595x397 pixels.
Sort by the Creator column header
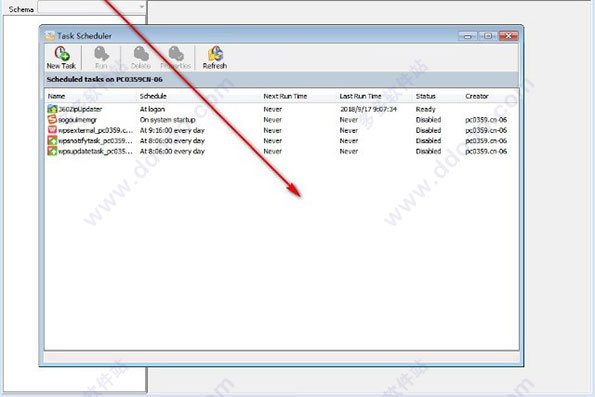tap(477, 96)
